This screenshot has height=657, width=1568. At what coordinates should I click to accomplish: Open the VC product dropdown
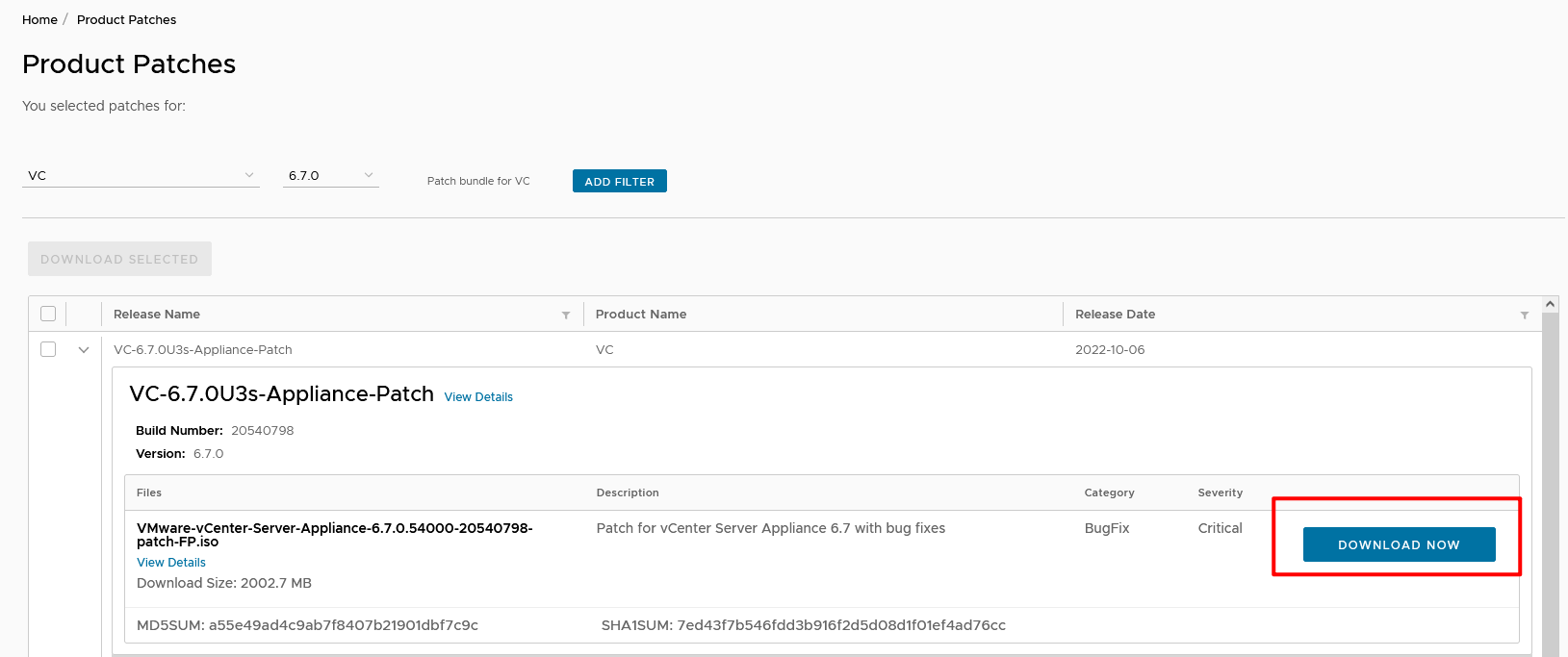tap(141, 175)
